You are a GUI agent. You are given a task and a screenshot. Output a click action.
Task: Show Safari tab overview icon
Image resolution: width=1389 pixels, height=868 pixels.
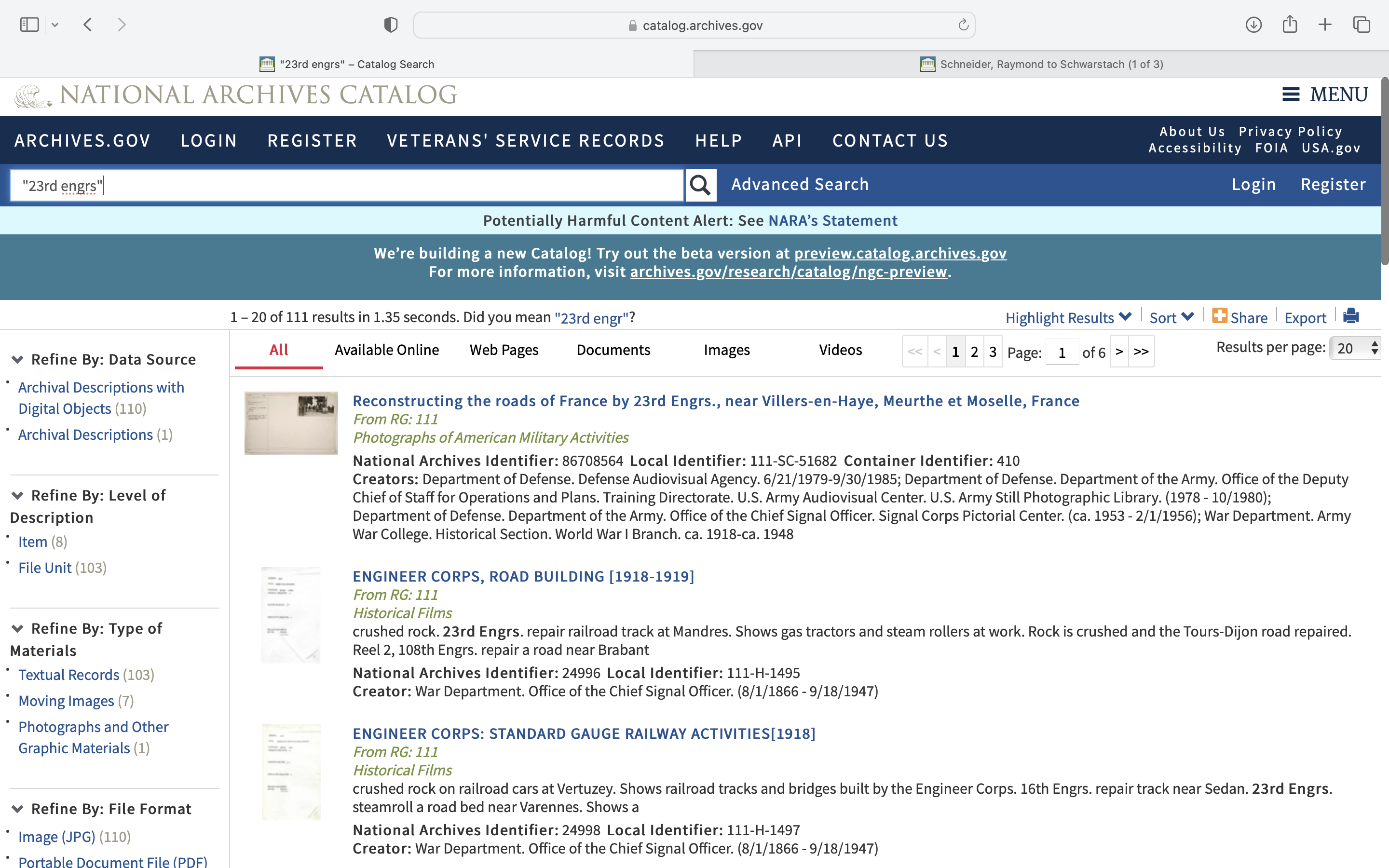pos(1362,25)
